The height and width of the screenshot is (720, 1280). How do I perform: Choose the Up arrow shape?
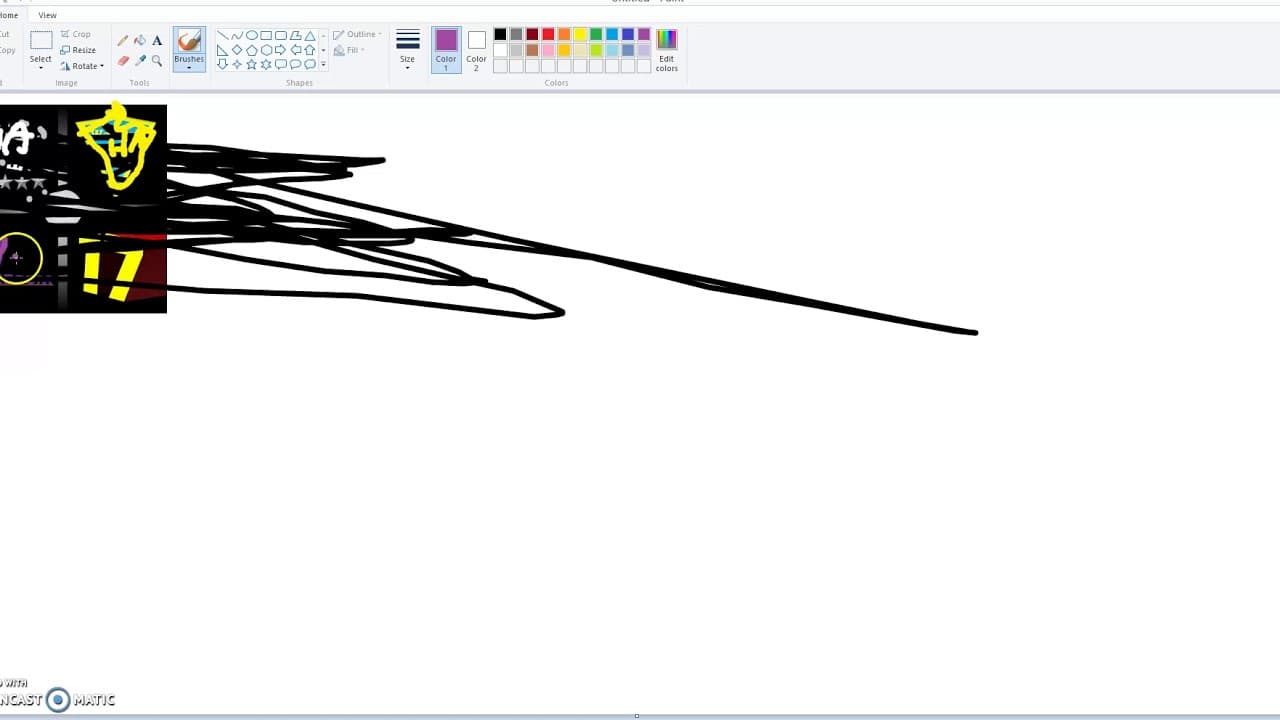click(x=310, y=50)
